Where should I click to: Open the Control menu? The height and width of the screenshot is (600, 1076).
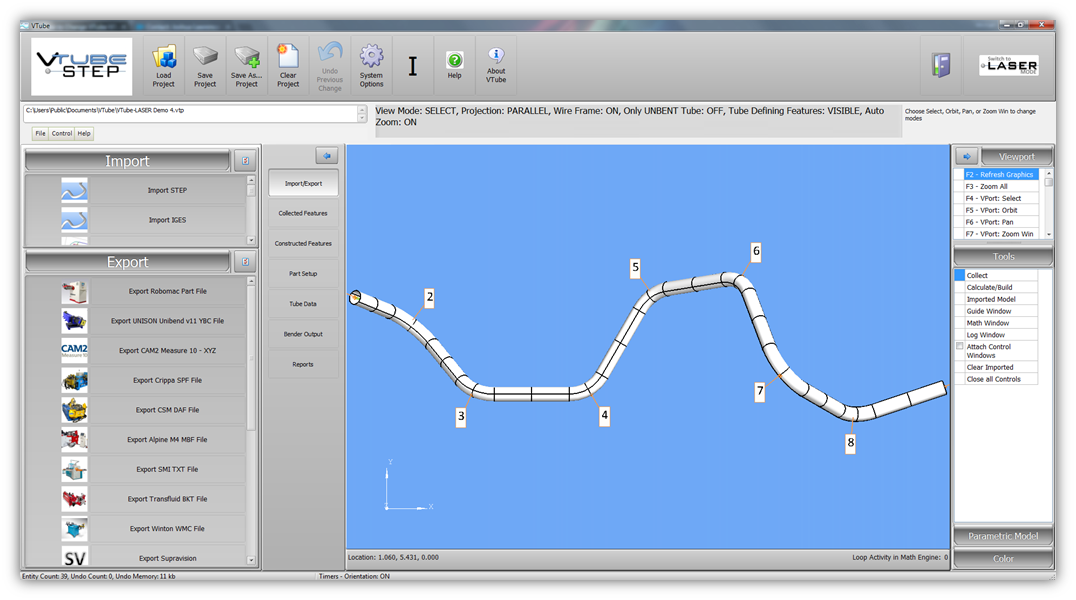[62, 133]
